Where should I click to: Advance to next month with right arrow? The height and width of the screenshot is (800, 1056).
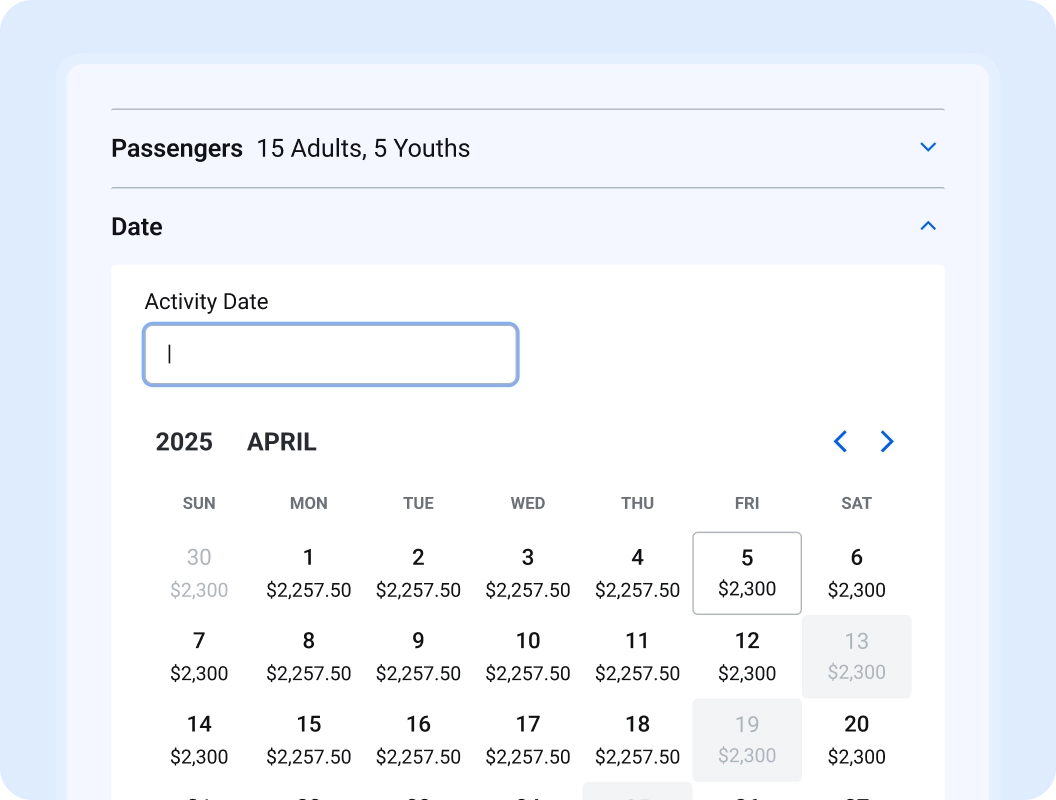click(x=887, y=441)
